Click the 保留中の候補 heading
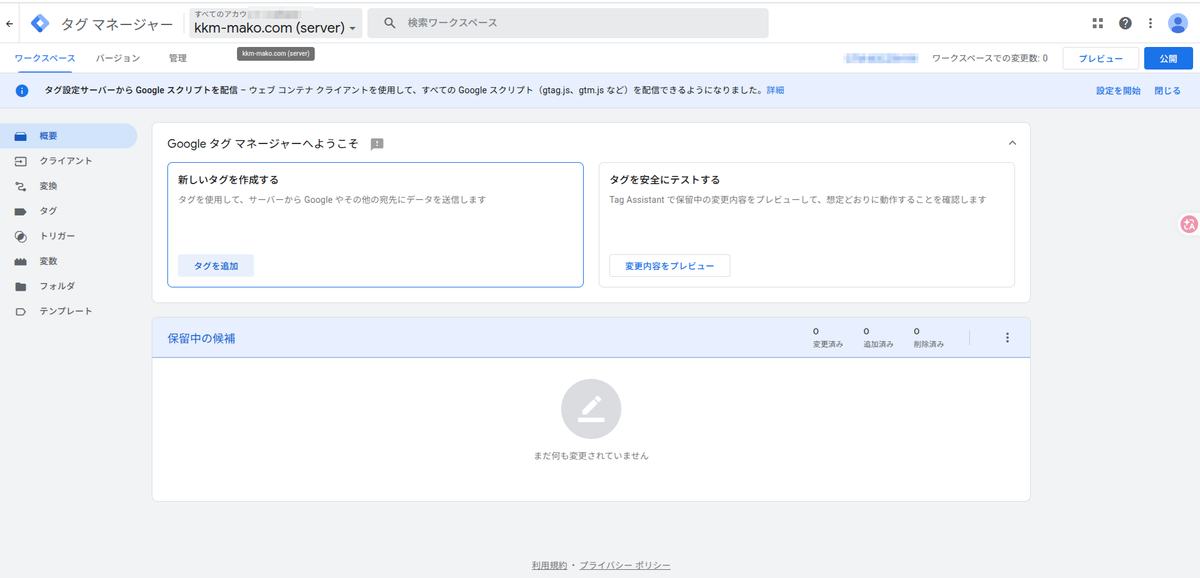This screenshot has width=1200, height=578. (x=201, y=338)
